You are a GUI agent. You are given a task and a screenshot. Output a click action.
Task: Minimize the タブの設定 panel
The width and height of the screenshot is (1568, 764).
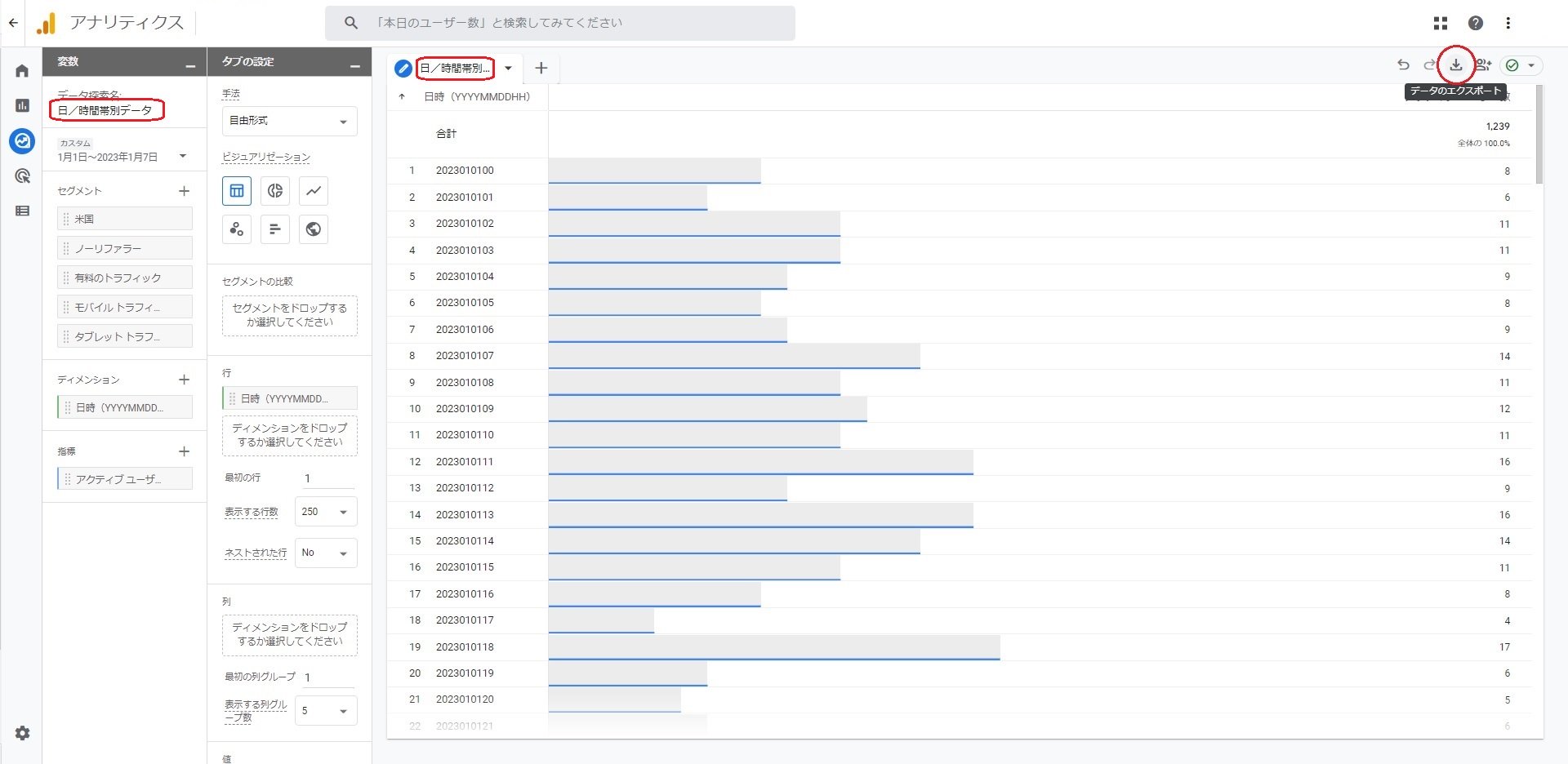click(355, 66)
